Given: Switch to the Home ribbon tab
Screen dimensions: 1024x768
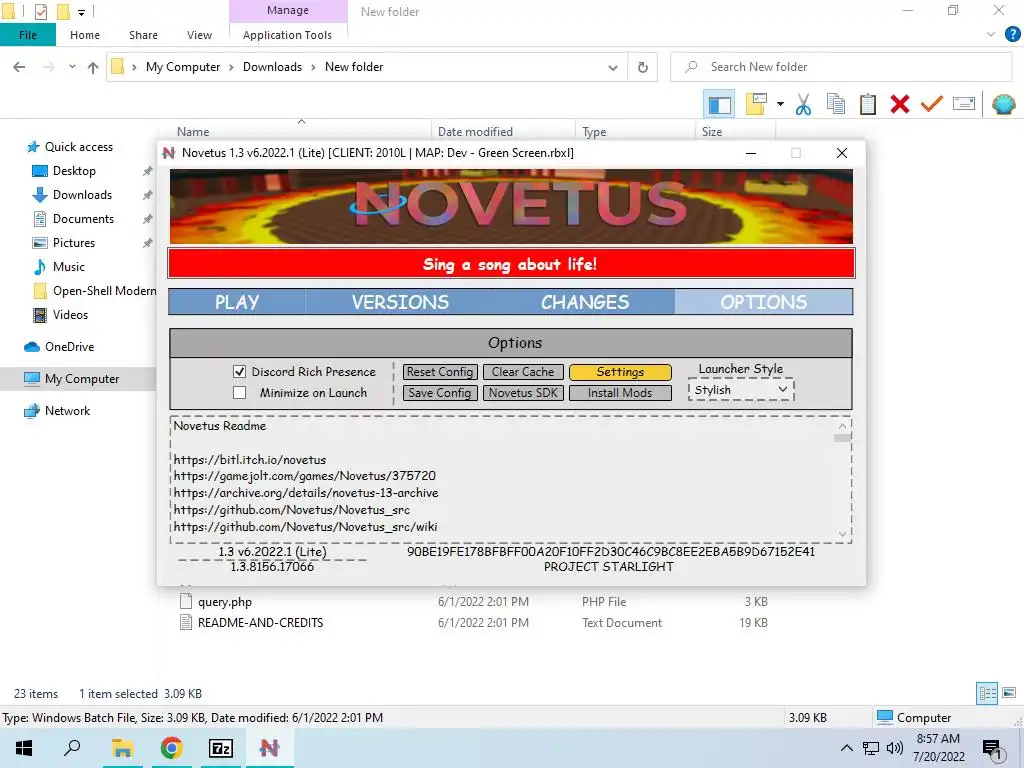Looking at the screenshot, I should click(85, 35).
